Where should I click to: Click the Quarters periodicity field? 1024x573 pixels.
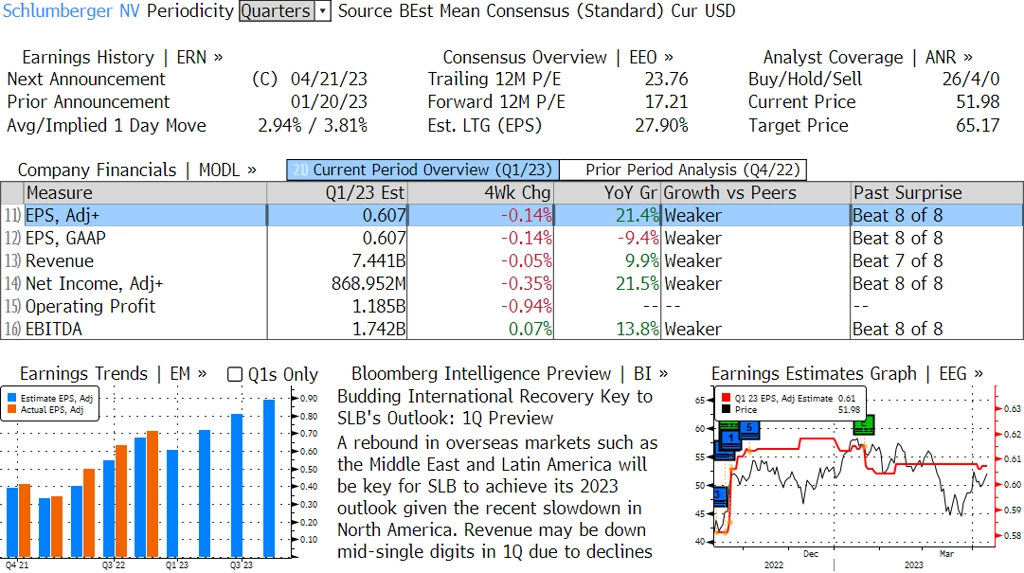277,11
